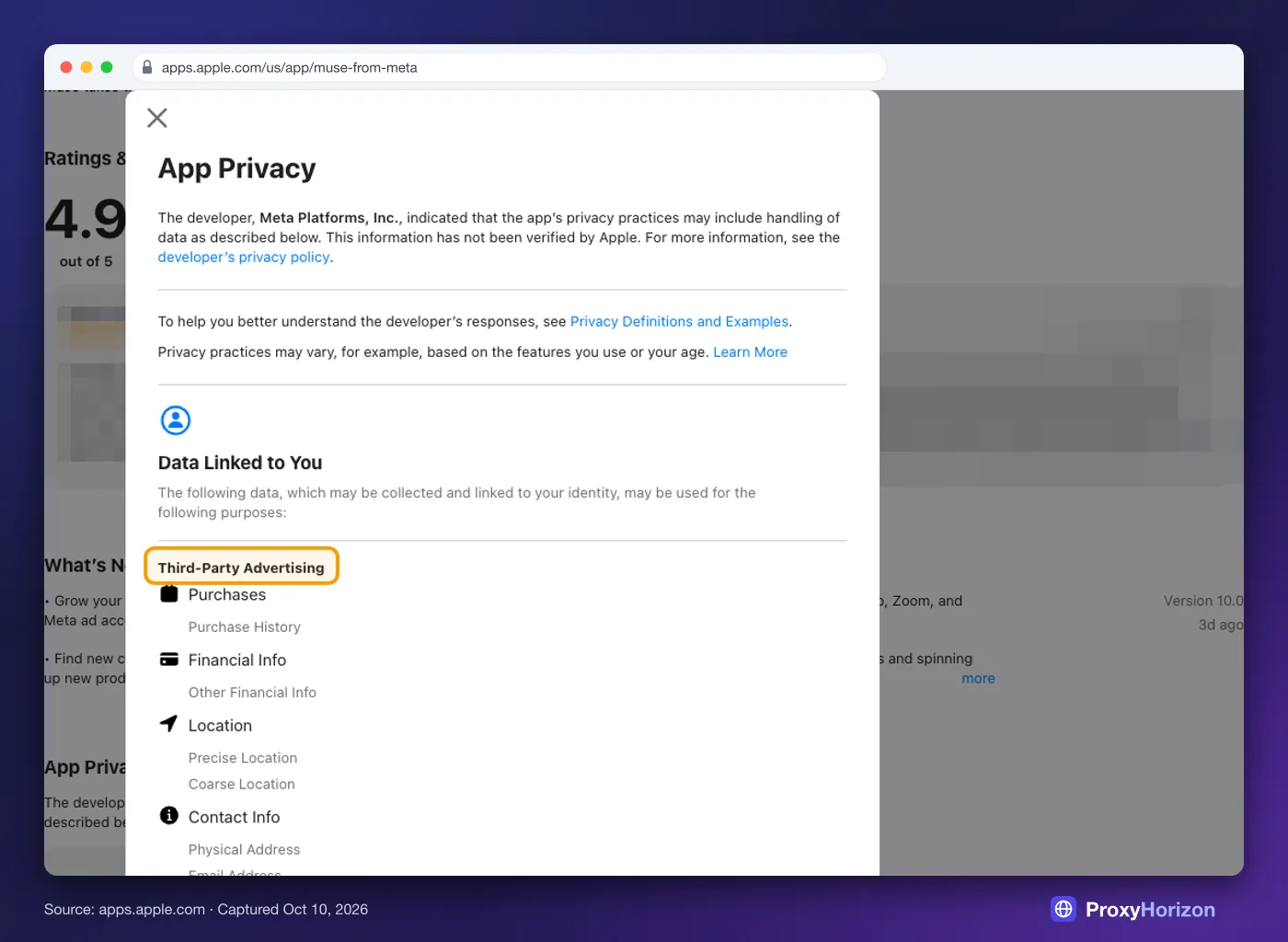This screenshot has width=1288, height=942.
Task: Click the "3d ago" text in background page
Action: [1220, 626]
